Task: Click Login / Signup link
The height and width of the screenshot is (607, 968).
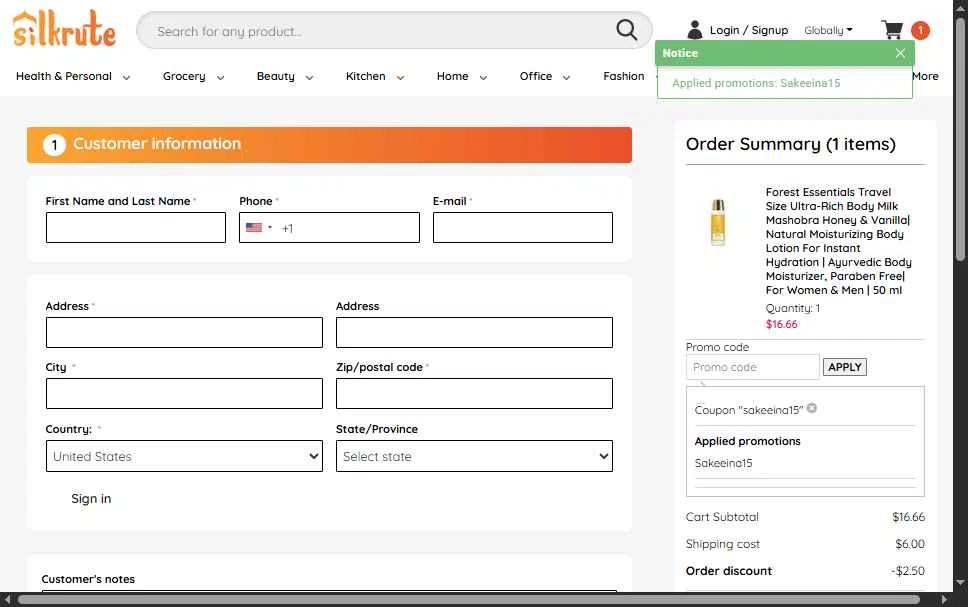Action: pos(749,30)
